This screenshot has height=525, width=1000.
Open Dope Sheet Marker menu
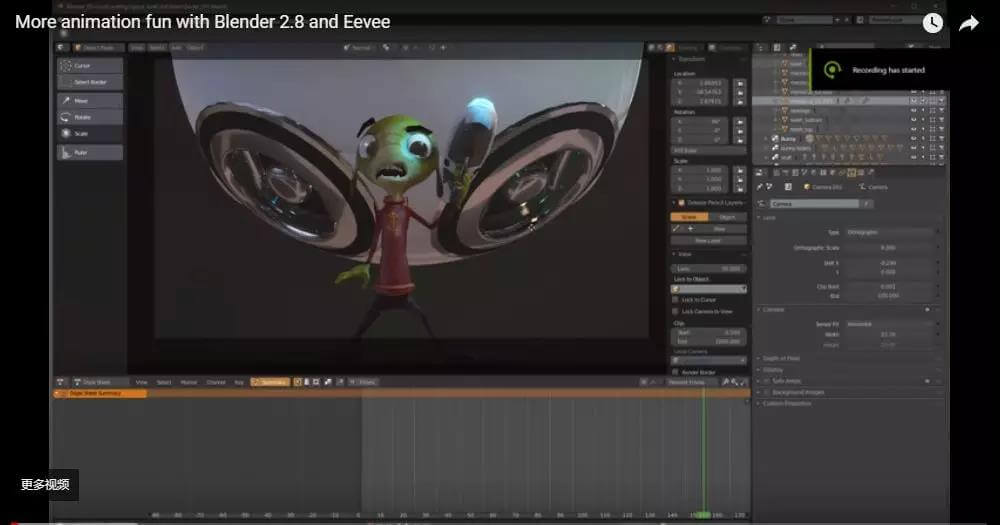coord(189,382)
